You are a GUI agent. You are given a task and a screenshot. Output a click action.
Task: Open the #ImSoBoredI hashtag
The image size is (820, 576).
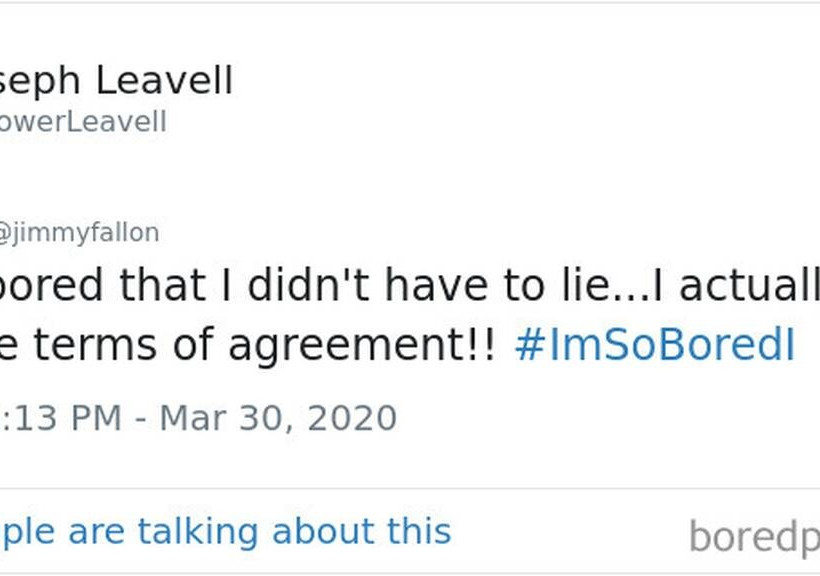[654, 346]
